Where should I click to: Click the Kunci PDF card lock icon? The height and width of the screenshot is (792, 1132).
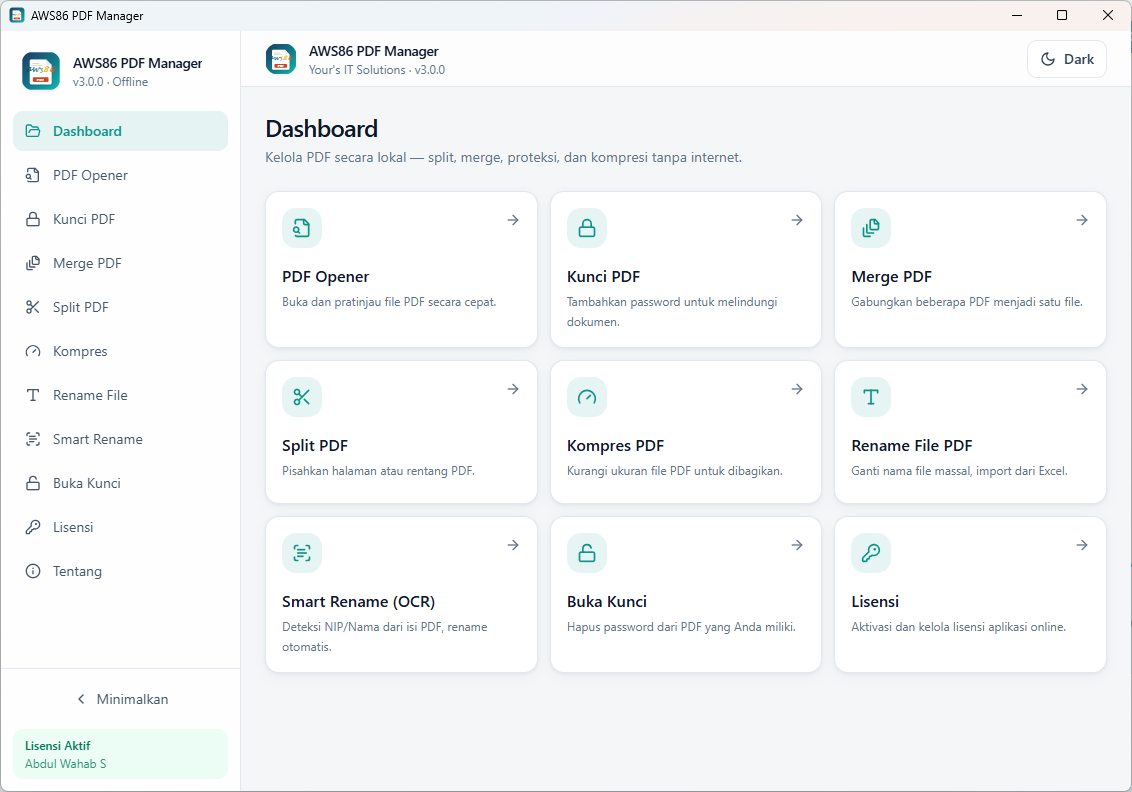587,228
